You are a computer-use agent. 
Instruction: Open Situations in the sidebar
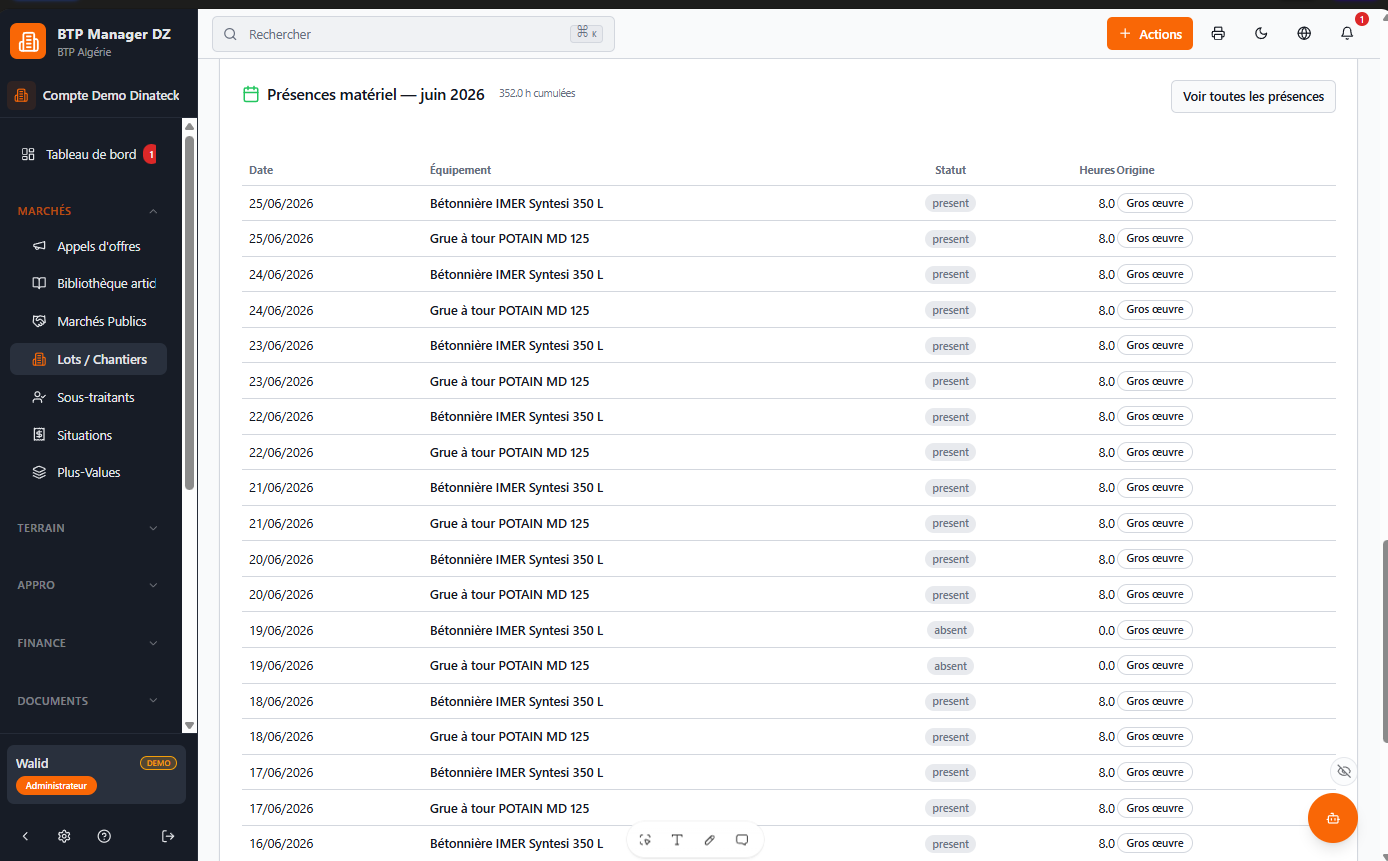(89, 435)
